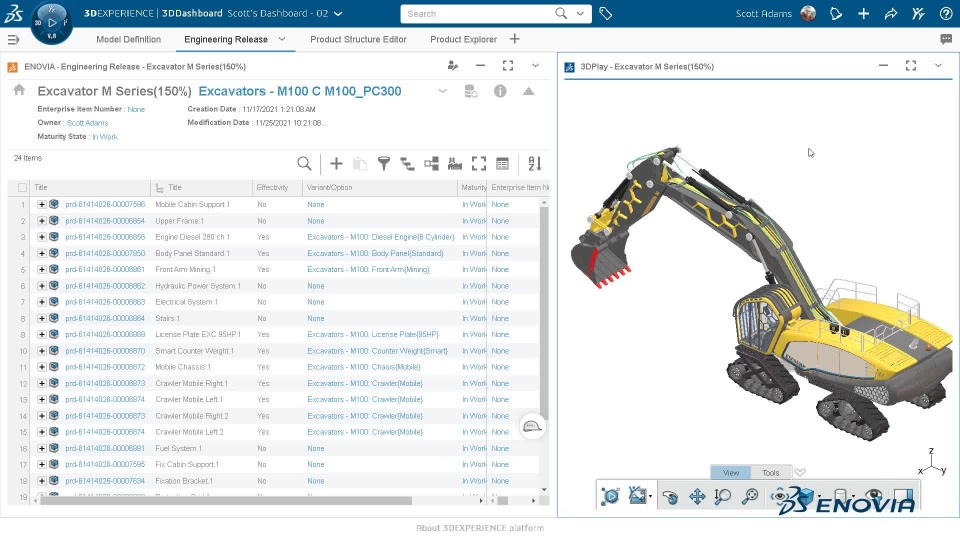Screen dimensions: 960x540
Task: Add a new item with plus icon
Action: [336, 163]
